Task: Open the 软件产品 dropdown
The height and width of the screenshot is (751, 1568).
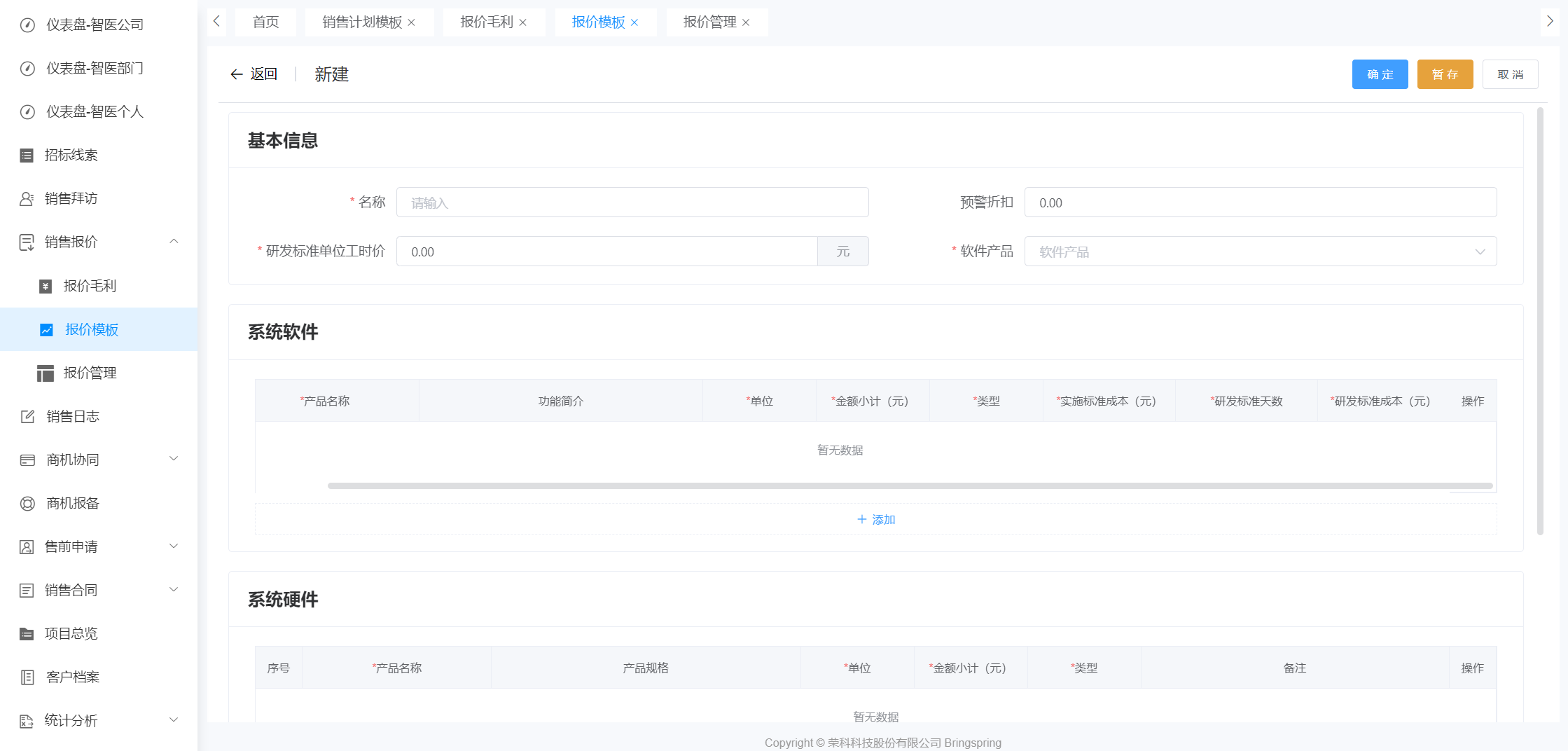Action: [x=1260, y=252]
